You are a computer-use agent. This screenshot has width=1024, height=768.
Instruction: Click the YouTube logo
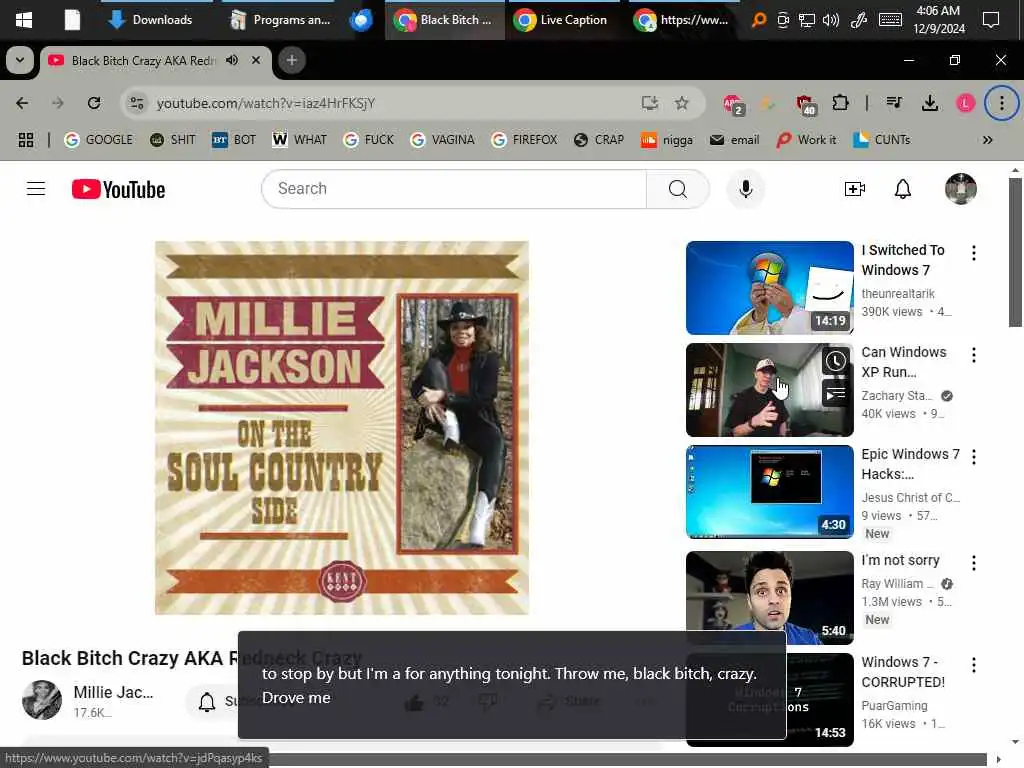tap(118, 189)
